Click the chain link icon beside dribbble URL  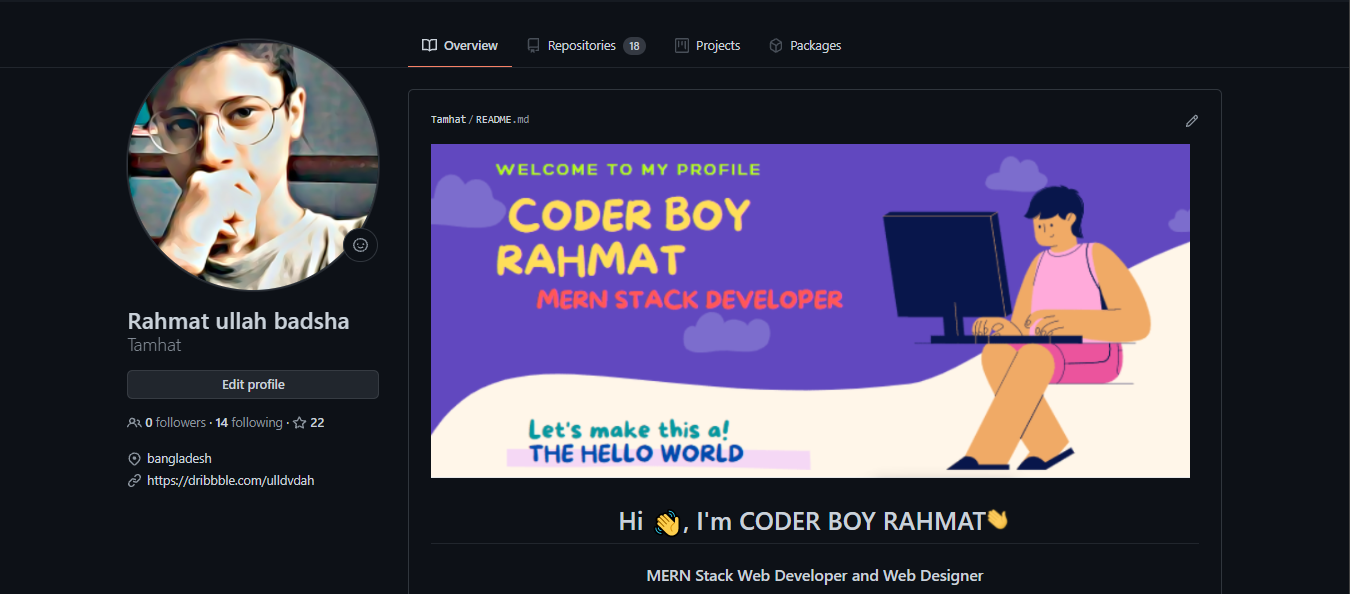pos(134,481)
